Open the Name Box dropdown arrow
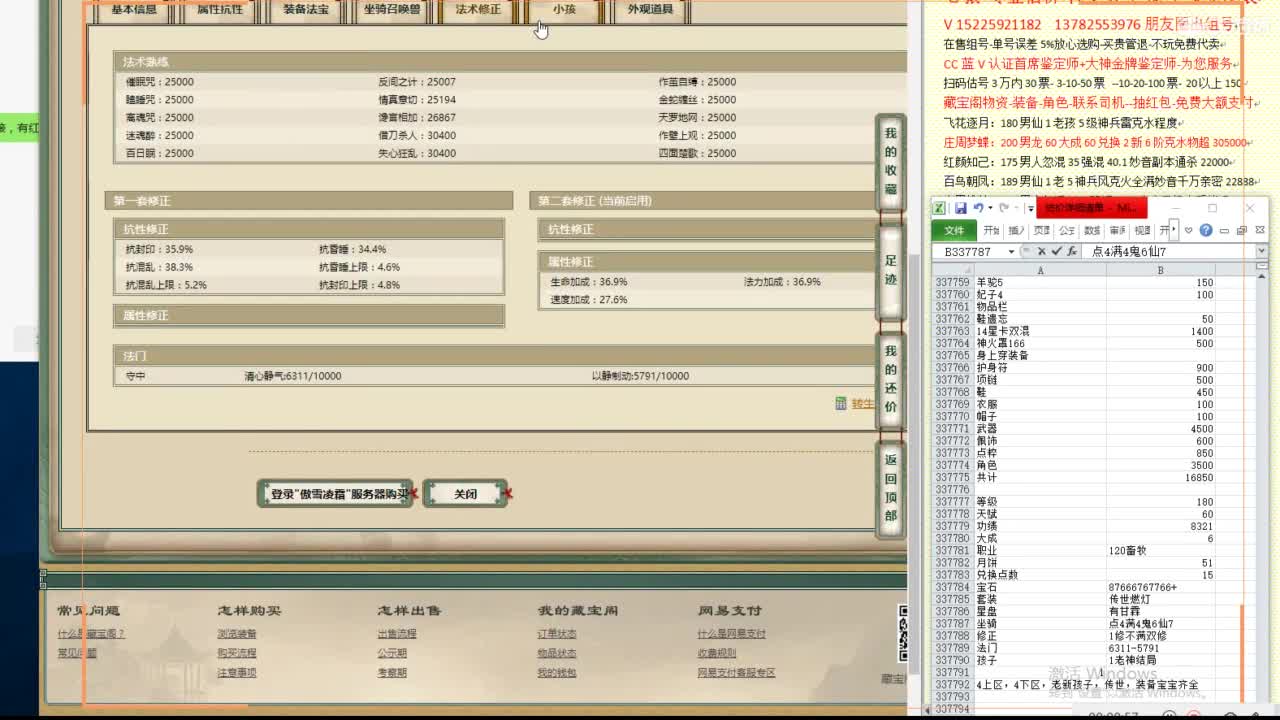The height and width of the screenshot is (720, 1280). tap(1011, 252)
